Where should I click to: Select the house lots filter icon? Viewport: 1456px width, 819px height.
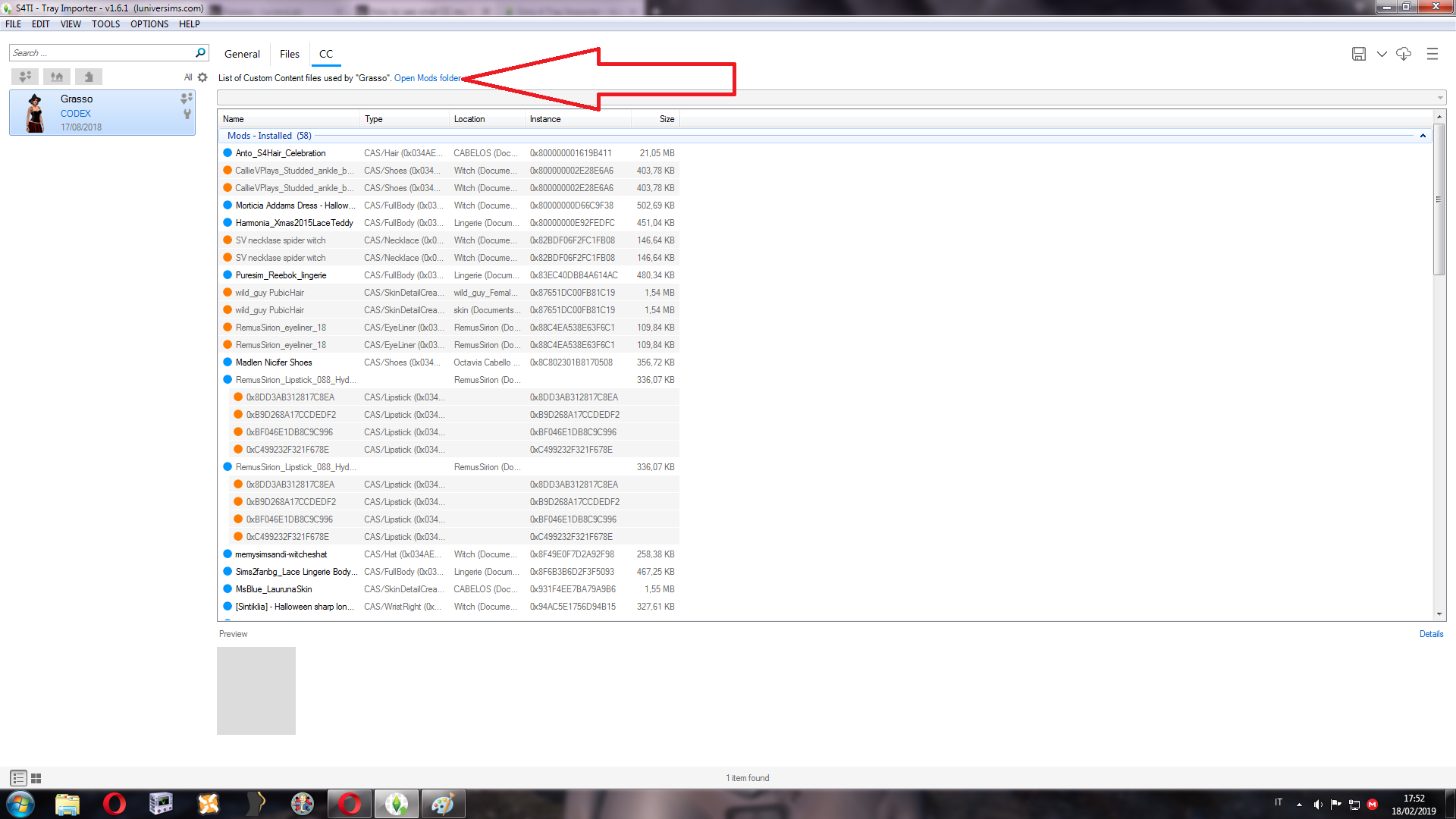click(57, 77)
